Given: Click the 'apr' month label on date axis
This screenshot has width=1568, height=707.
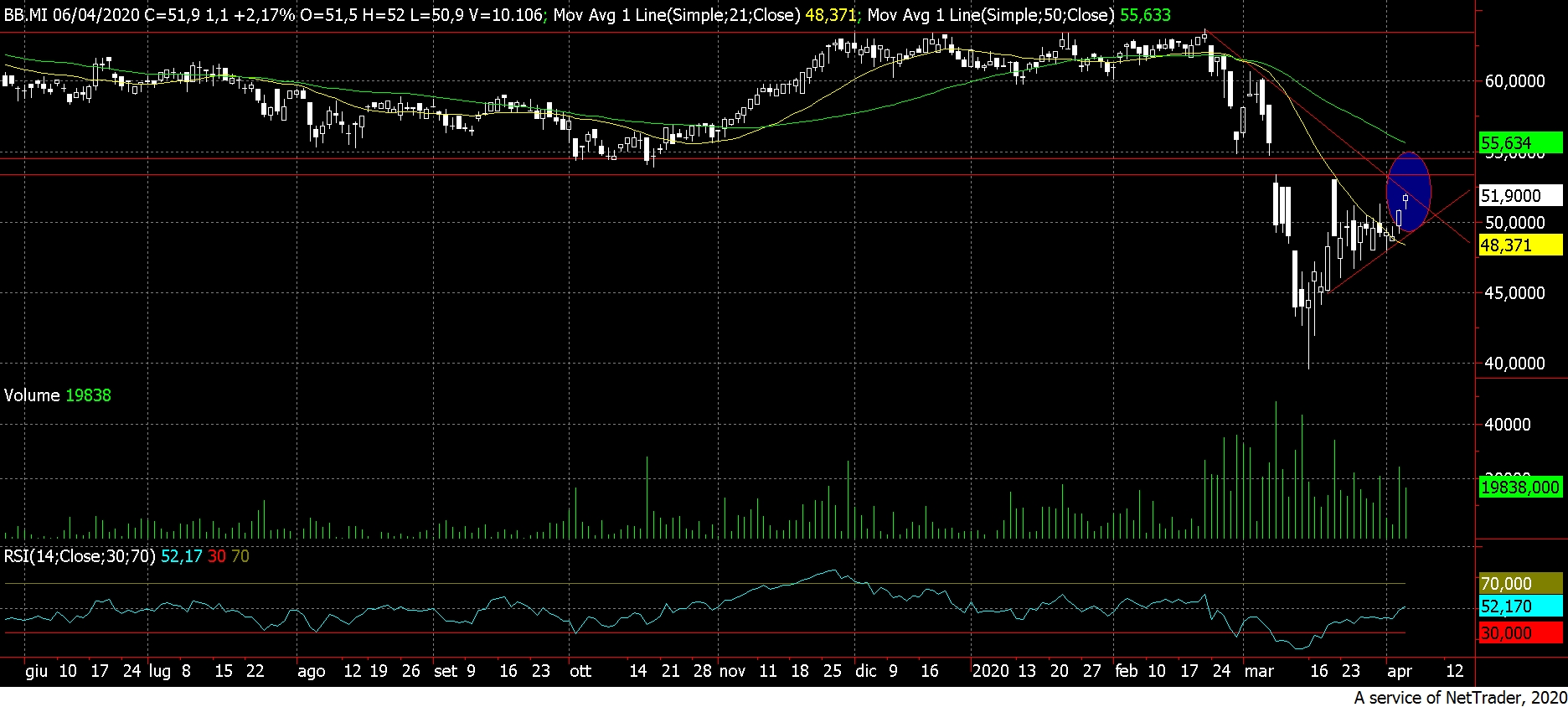Looking at the screenshot, I should [1400, 671].
